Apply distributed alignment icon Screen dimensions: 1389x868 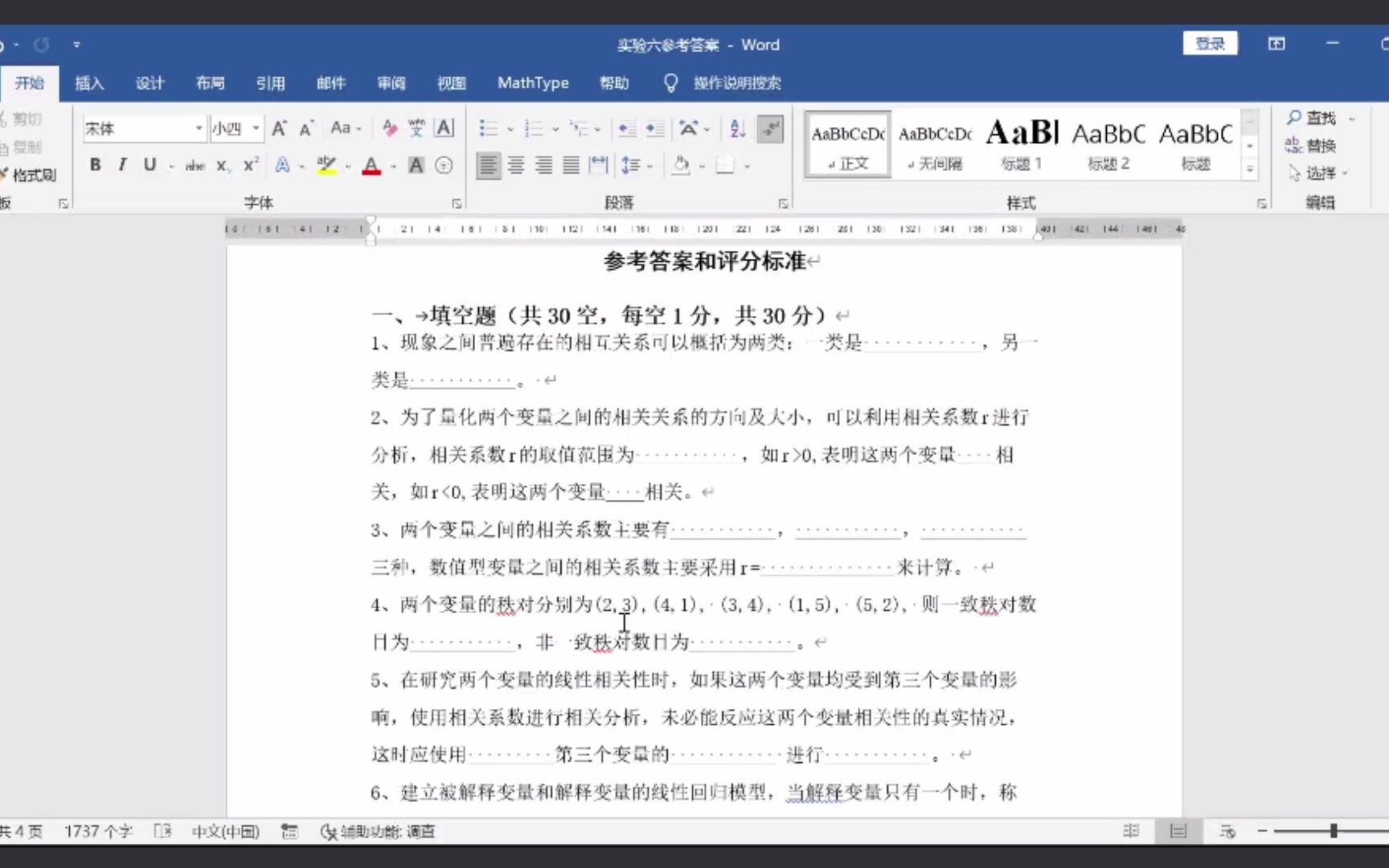click(599, 166)
